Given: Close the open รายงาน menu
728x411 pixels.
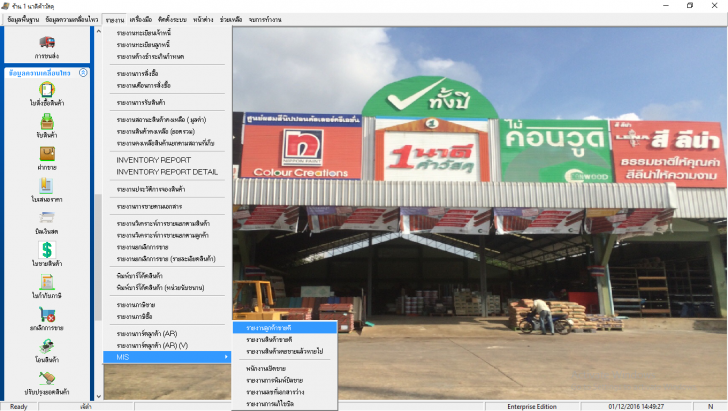Looking at the screenshot, I should tap(115, 20).
